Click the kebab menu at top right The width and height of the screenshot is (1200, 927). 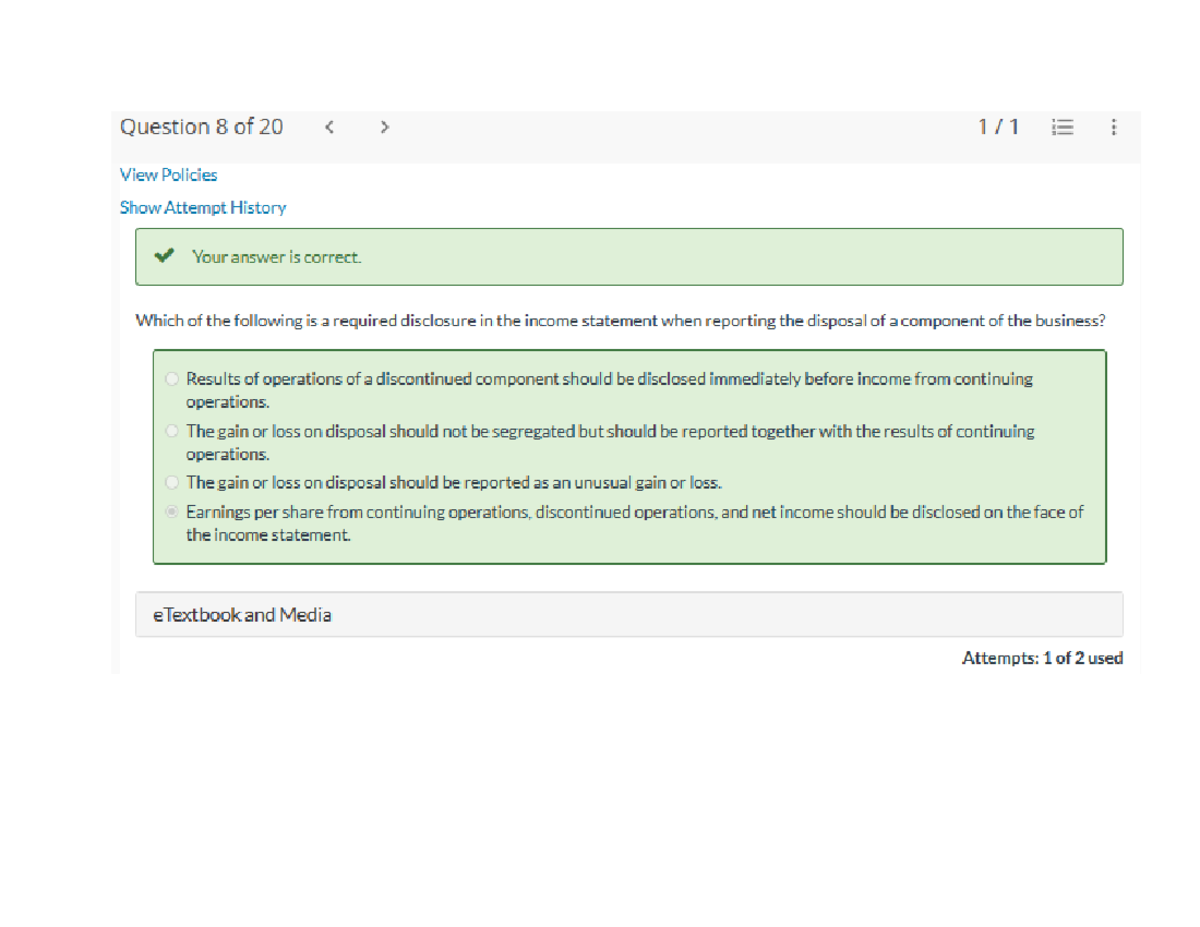click(x=1113, y=127)
